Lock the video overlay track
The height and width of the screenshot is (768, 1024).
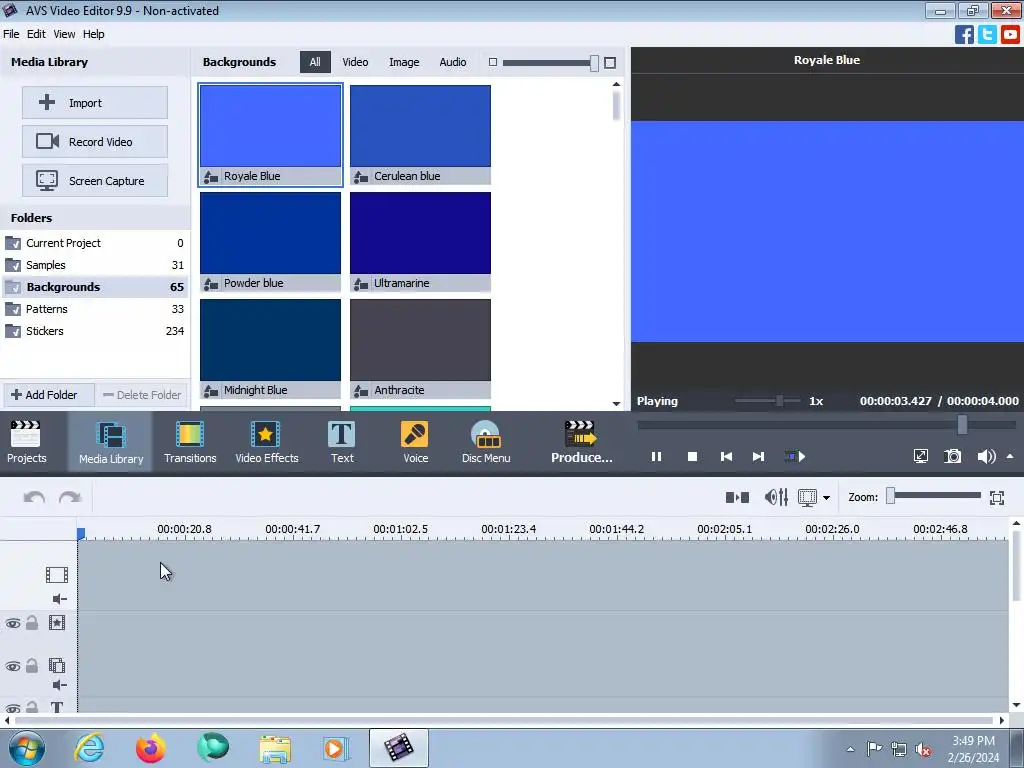31,665
